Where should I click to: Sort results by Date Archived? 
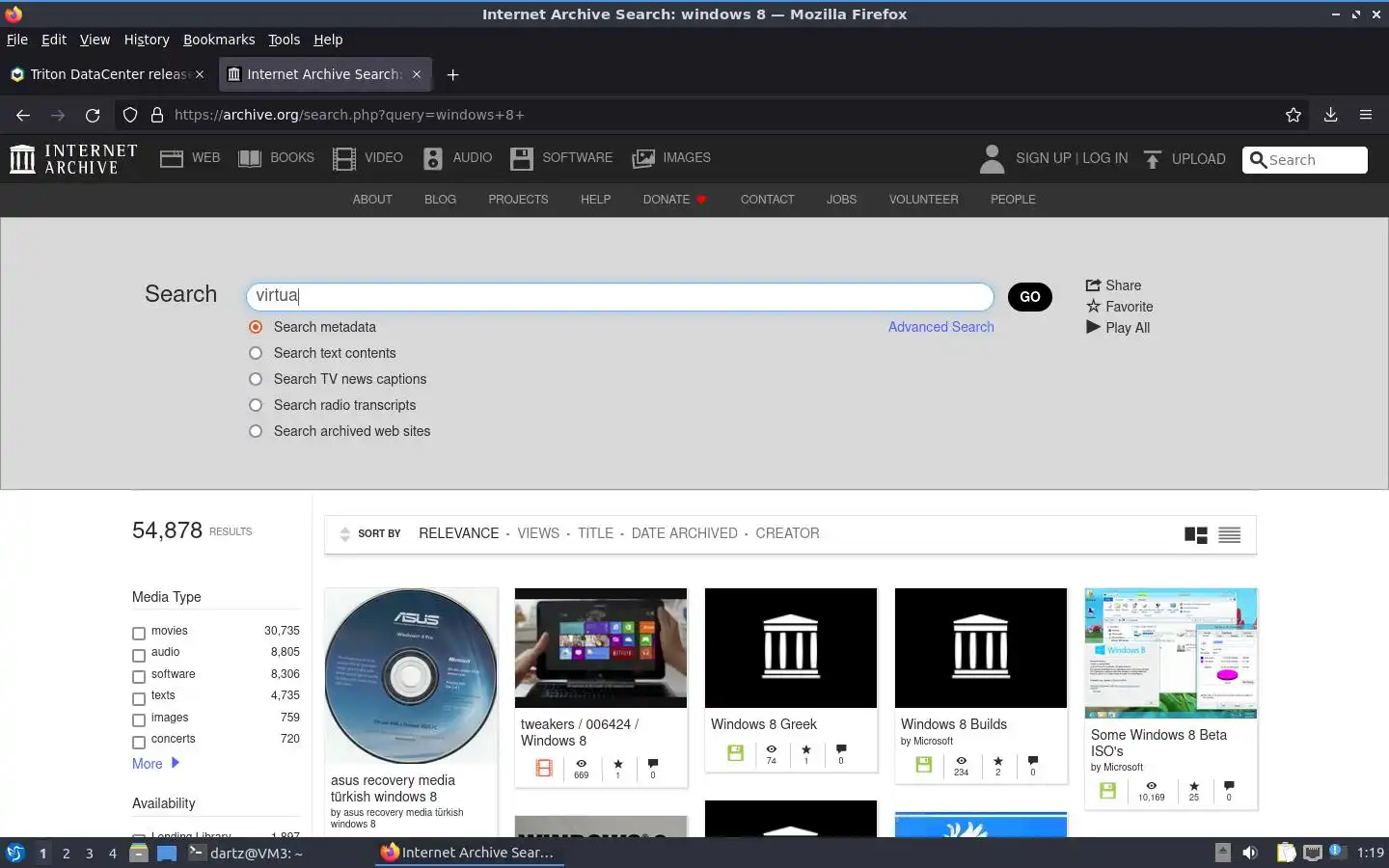(x=684, y=533)
